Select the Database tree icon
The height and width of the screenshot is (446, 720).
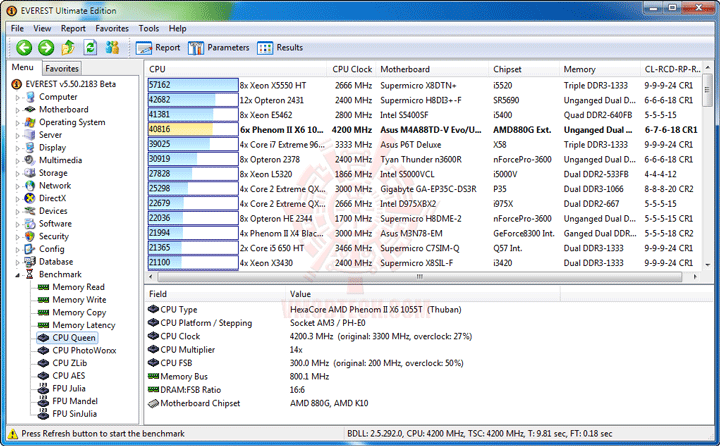30,262
